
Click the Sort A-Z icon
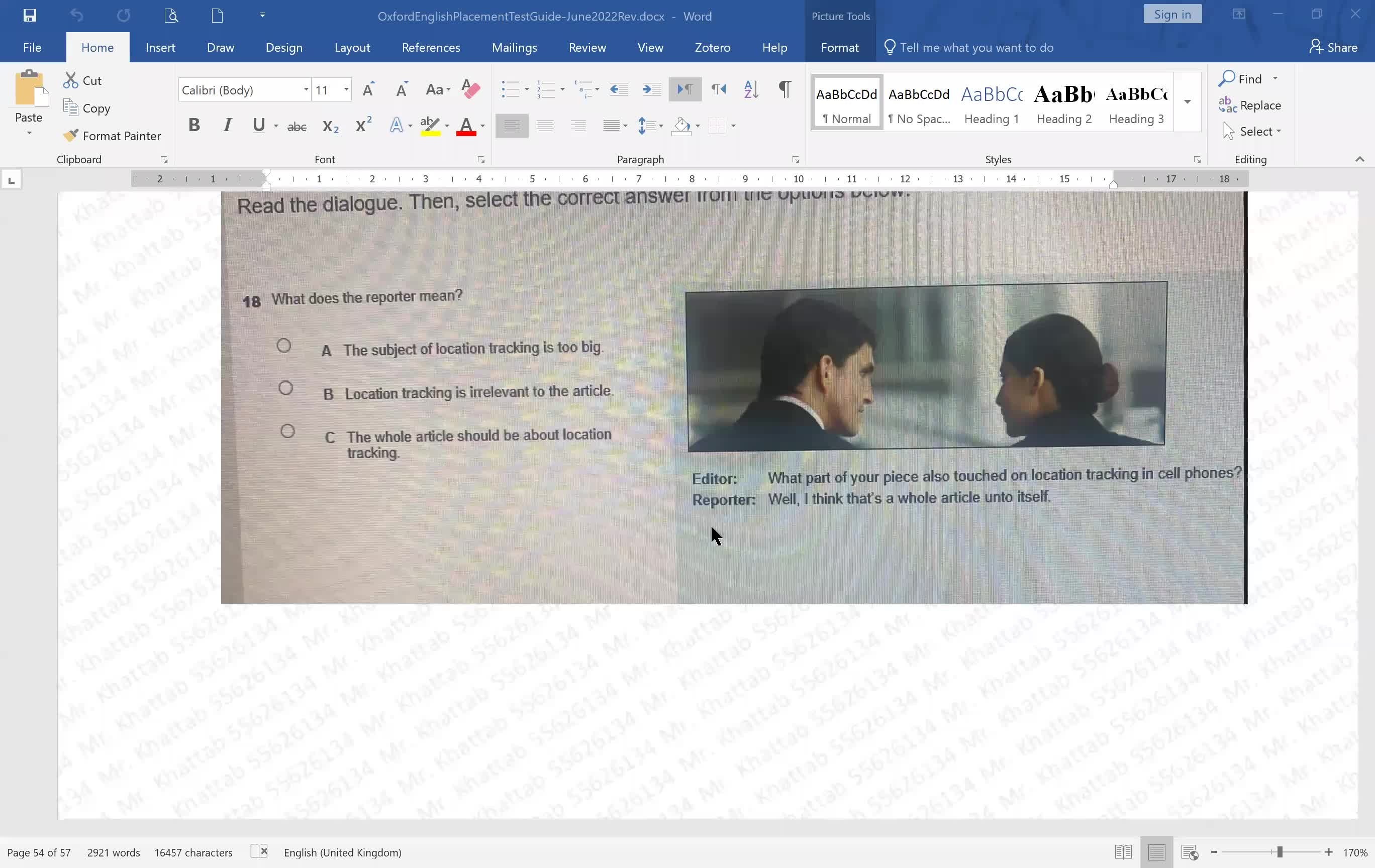pyautogui.click(x=751, y=89)
